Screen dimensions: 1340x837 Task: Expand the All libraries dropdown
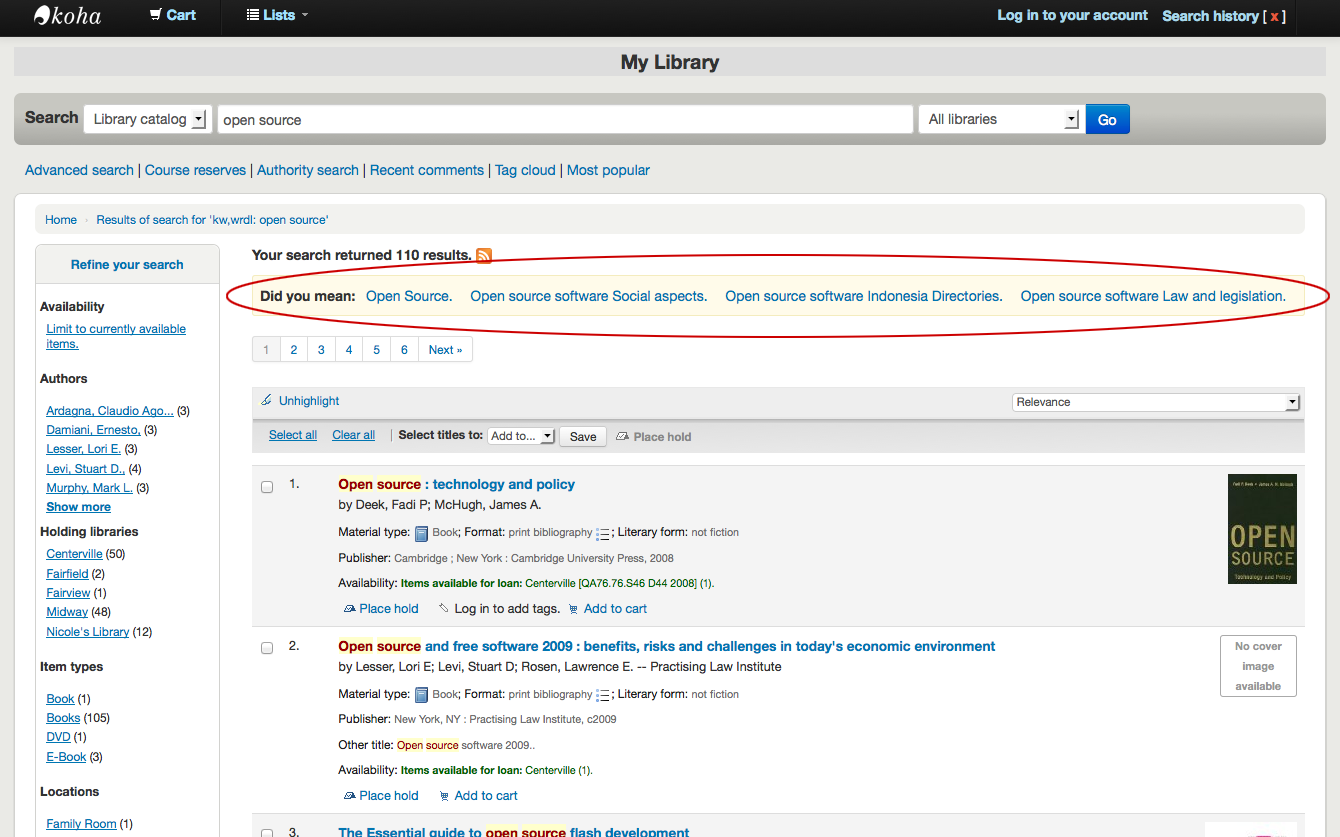coord(1000,120)
